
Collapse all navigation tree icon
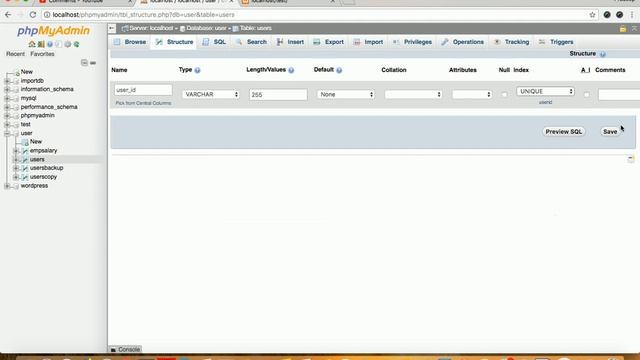click(84, 63)
